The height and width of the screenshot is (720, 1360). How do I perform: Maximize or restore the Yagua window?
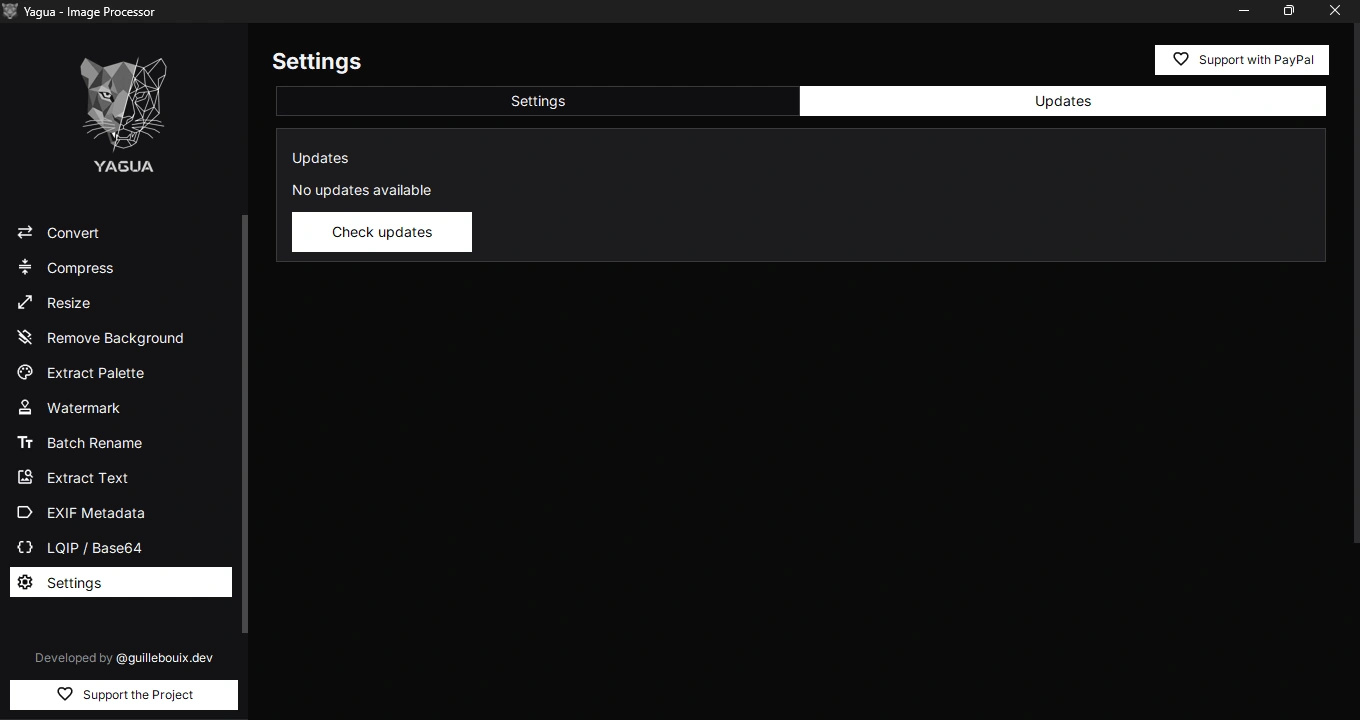1289,11
